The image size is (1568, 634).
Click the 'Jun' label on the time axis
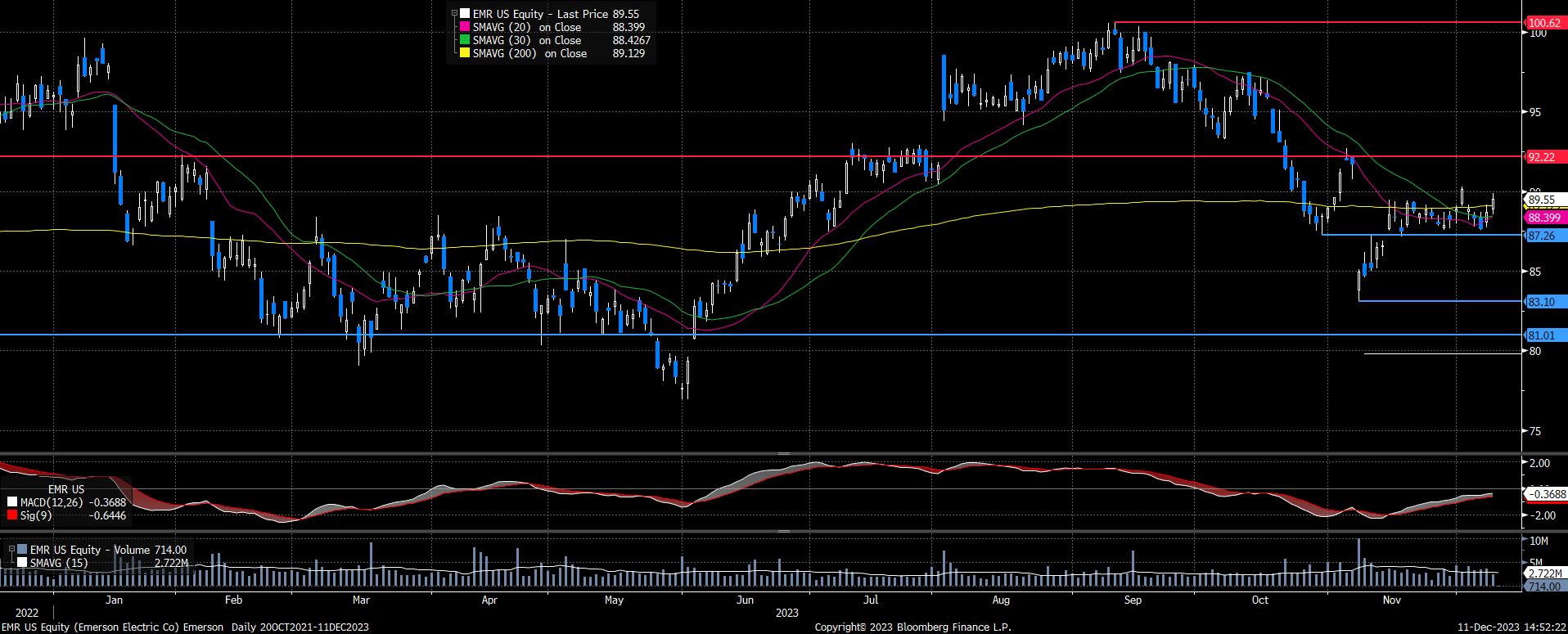pyautogui.click(x=745, y=600)
